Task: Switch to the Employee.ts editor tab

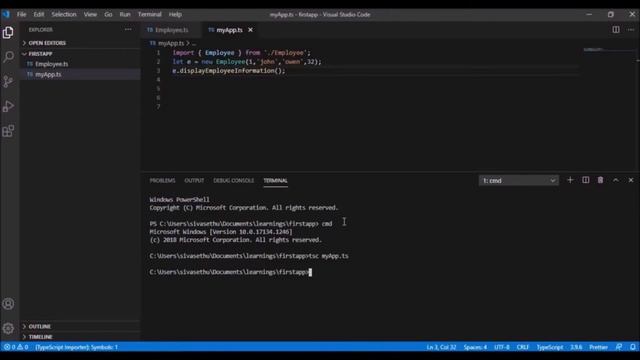Action: point(171,30)
